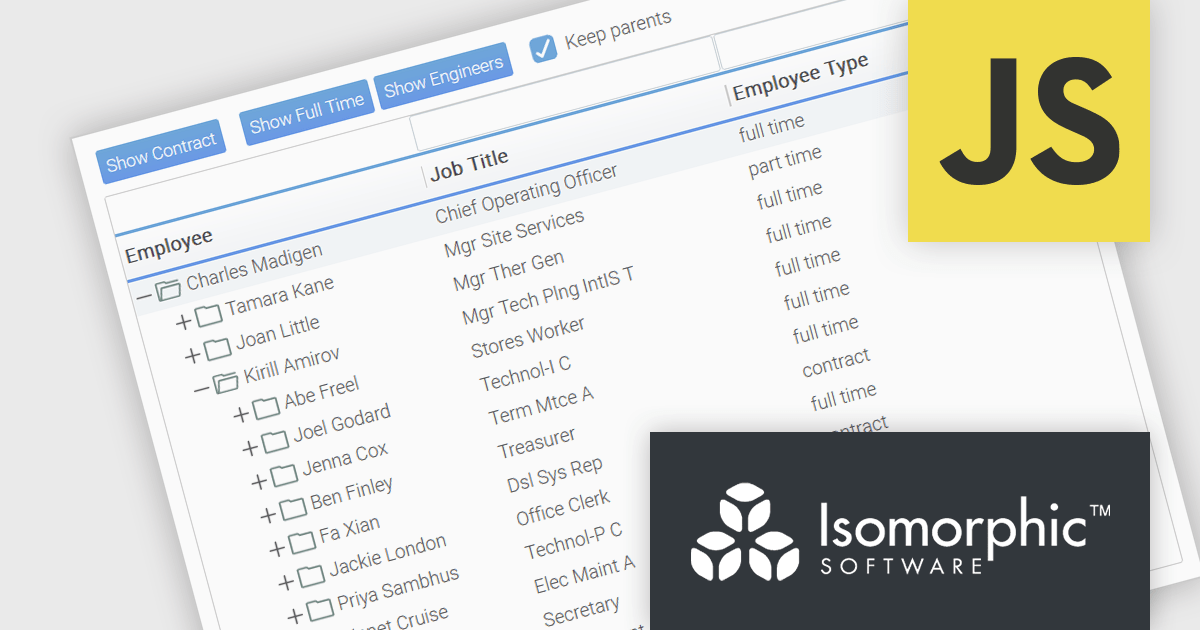Click the Mgr Site Services cell
This screenshot has width=1200, height=630.
pos(514,233)
